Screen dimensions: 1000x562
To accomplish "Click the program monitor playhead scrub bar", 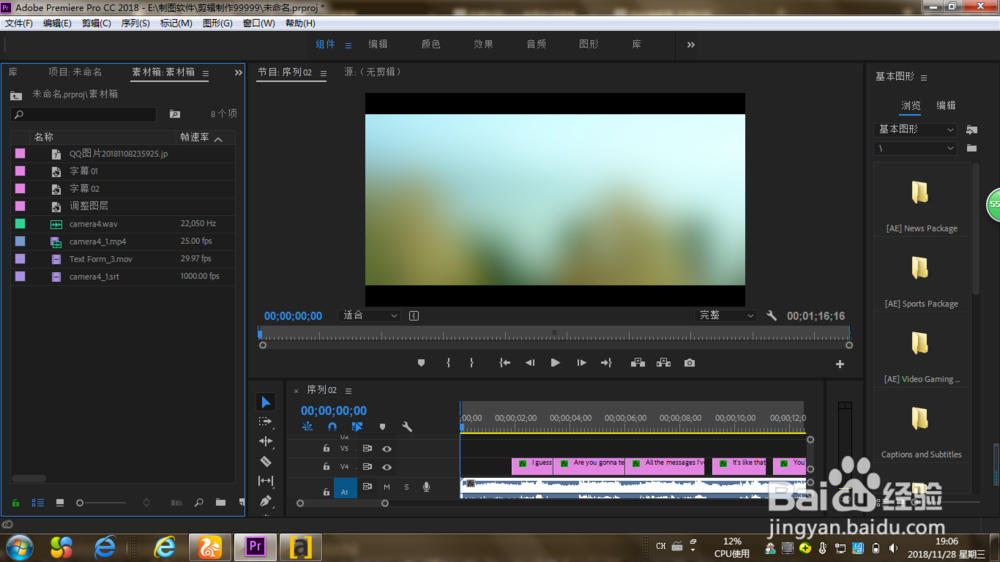I will 555,334.
